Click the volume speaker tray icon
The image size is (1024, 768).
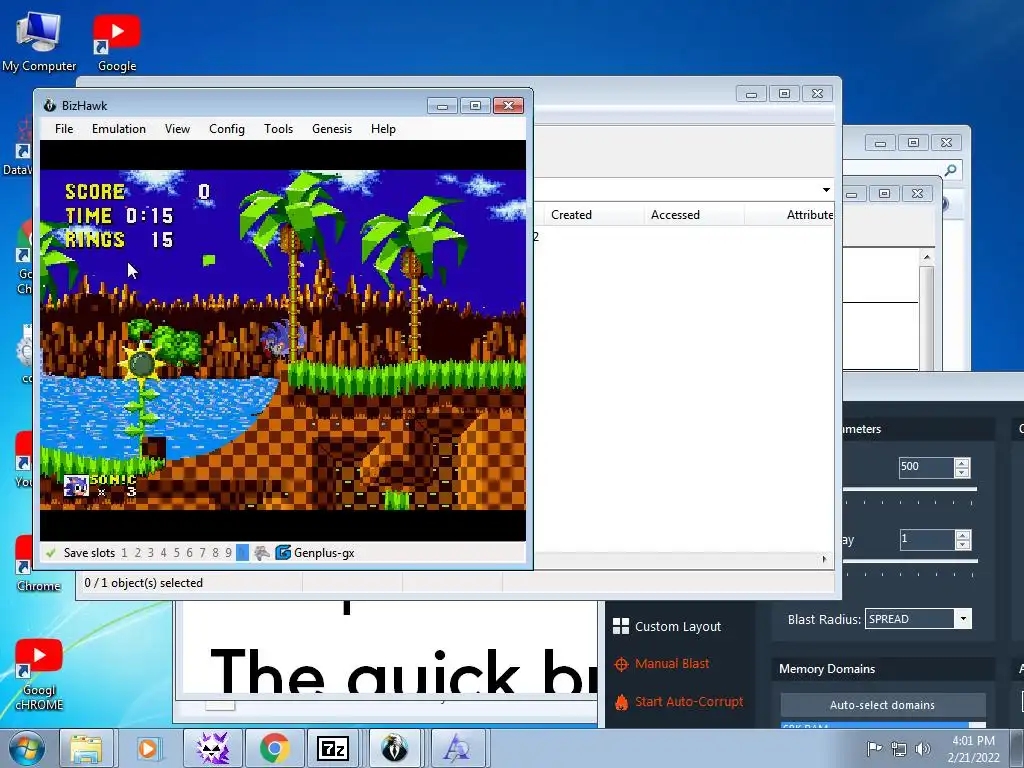click(923, 748)
